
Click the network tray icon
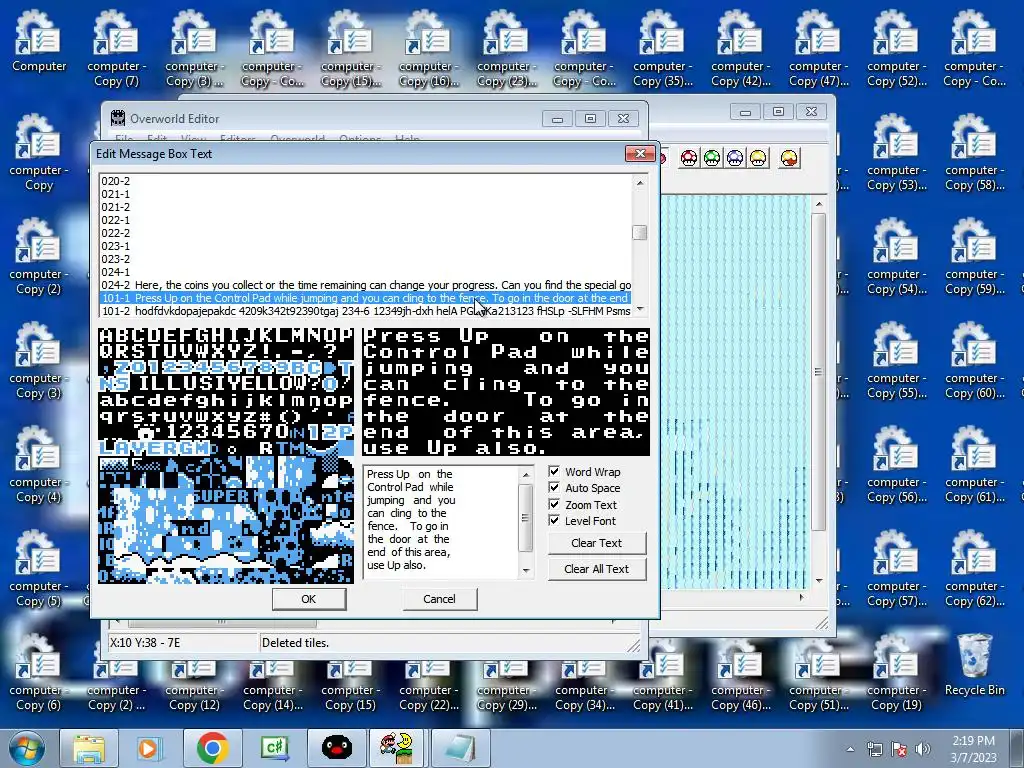click(x=874, y=749)
